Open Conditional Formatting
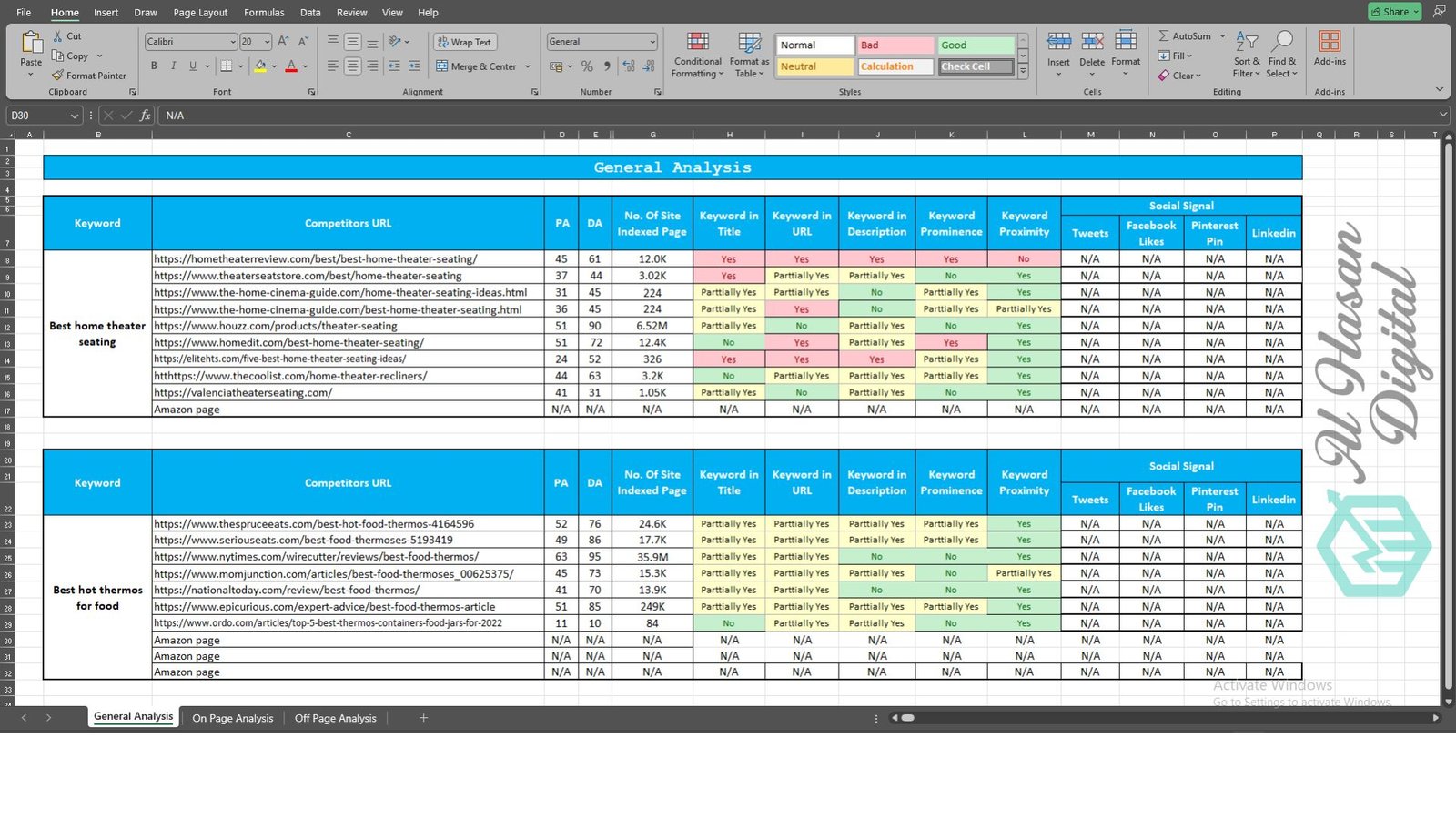This screenshot has height=819, width=1456. 698,56
